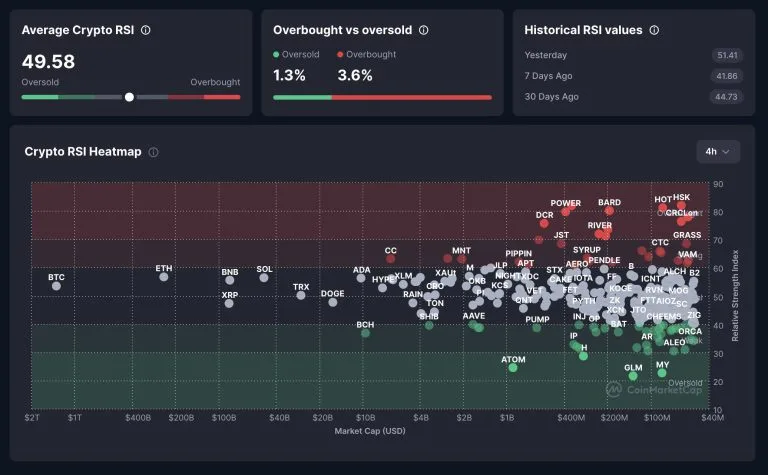Click the red POWER dot
Screen dimensions: 768x475
coord(566,212)
